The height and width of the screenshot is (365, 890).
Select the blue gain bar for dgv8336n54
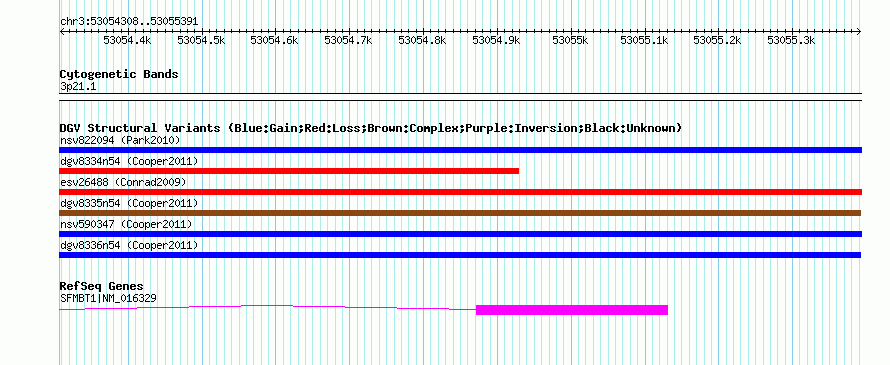(x=460, y=255)
